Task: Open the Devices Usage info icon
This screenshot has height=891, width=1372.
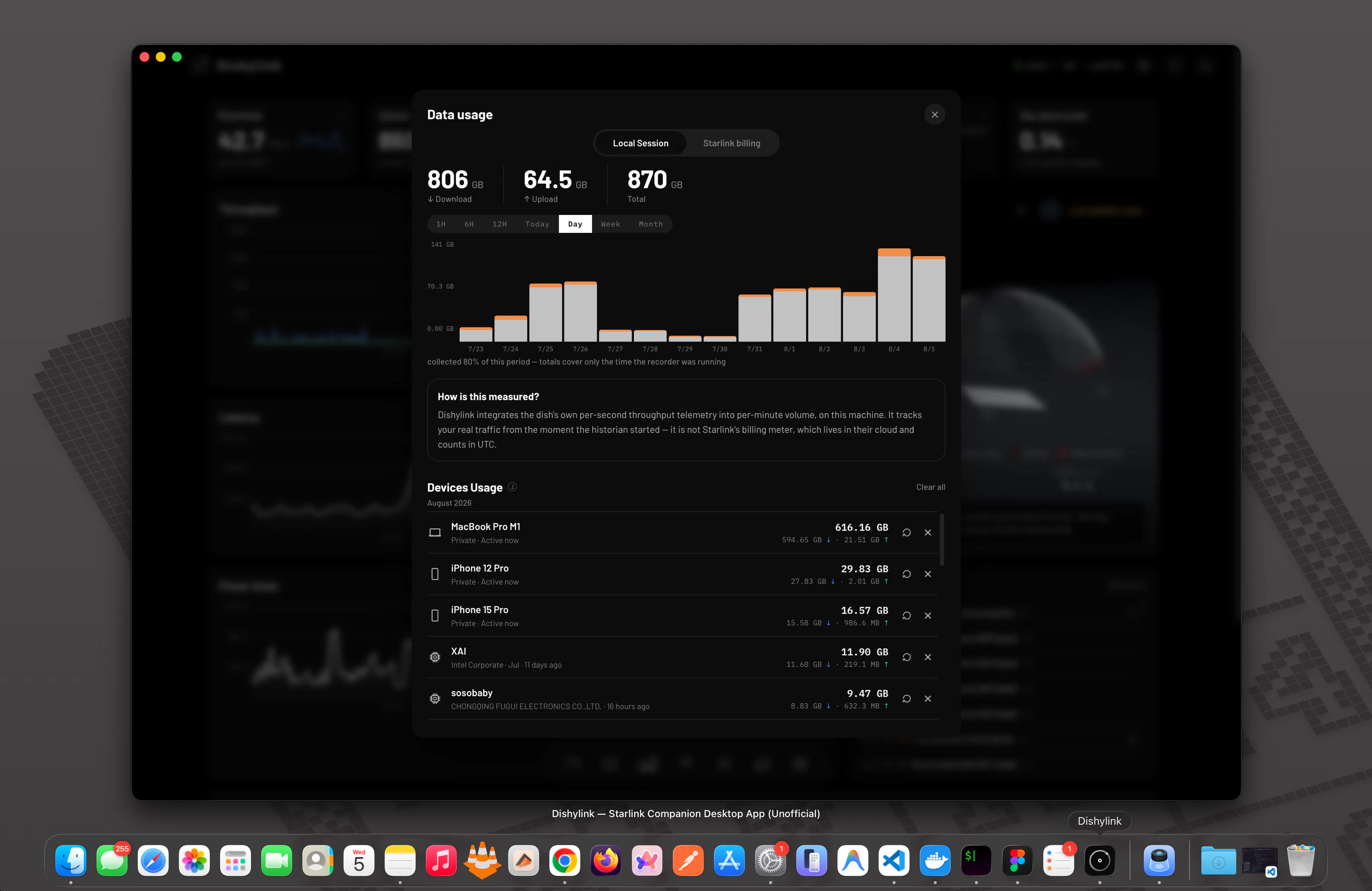Action: click(513, 487)
